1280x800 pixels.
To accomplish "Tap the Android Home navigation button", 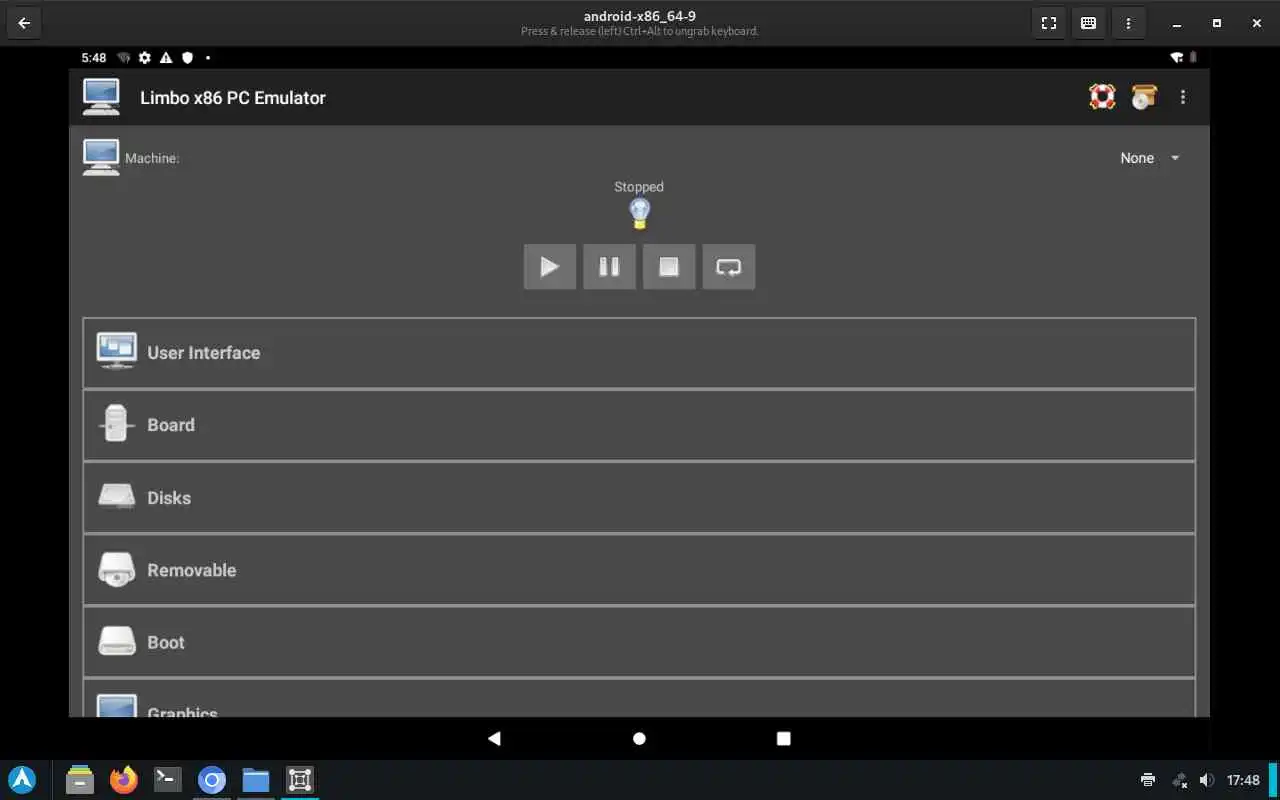I will (639, 738).
